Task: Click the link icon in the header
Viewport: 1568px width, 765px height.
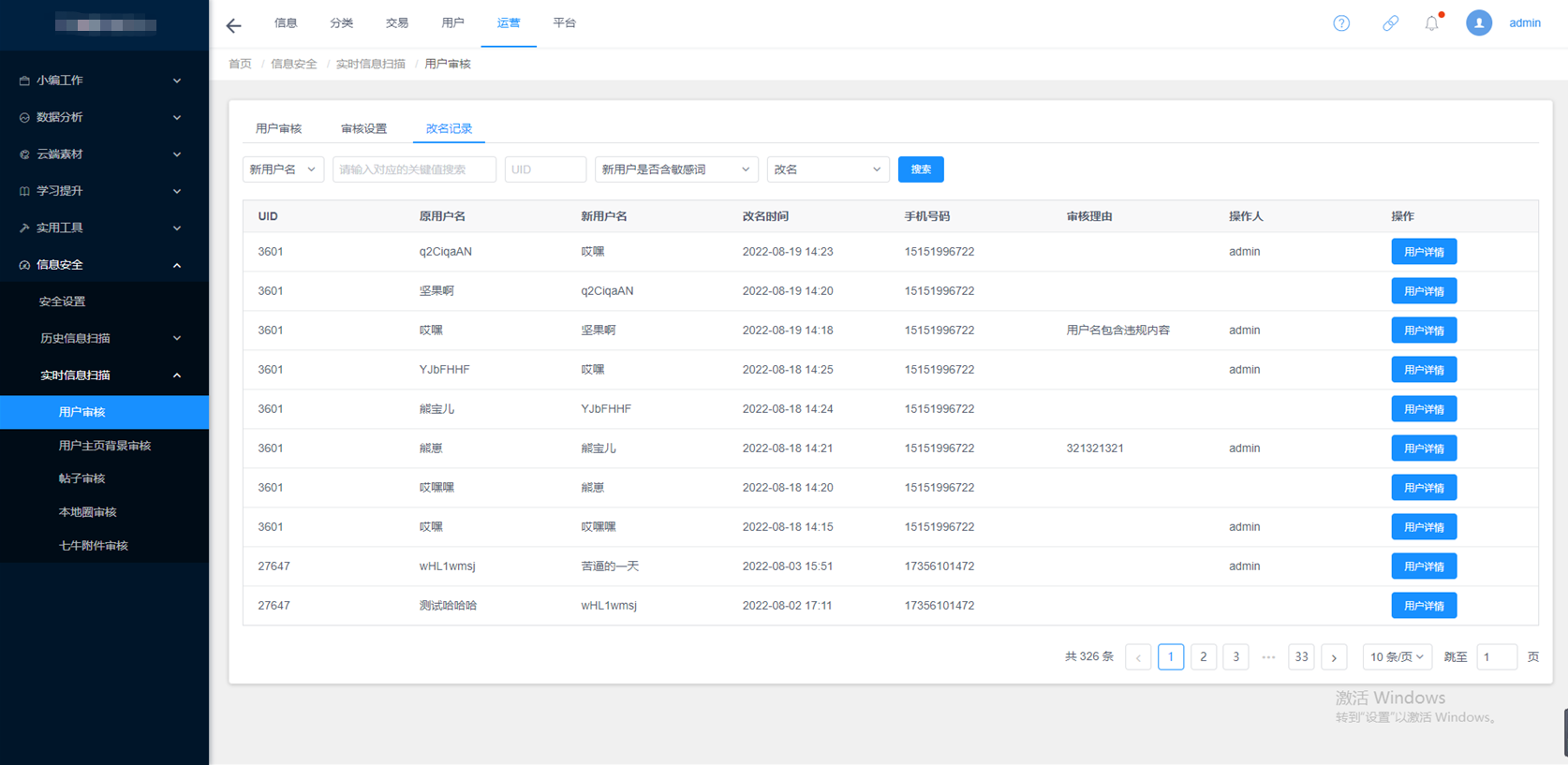Action: coord(1390,23)
